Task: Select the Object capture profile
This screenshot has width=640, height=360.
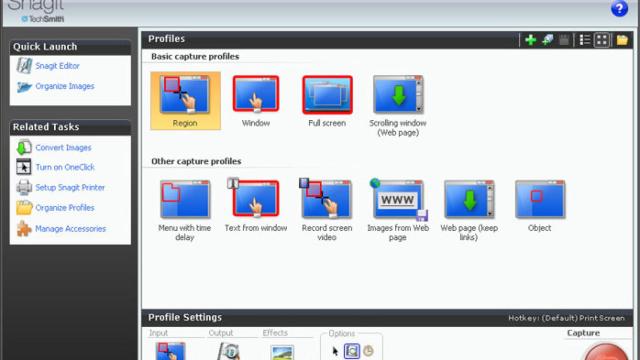Action: point(540,205)
